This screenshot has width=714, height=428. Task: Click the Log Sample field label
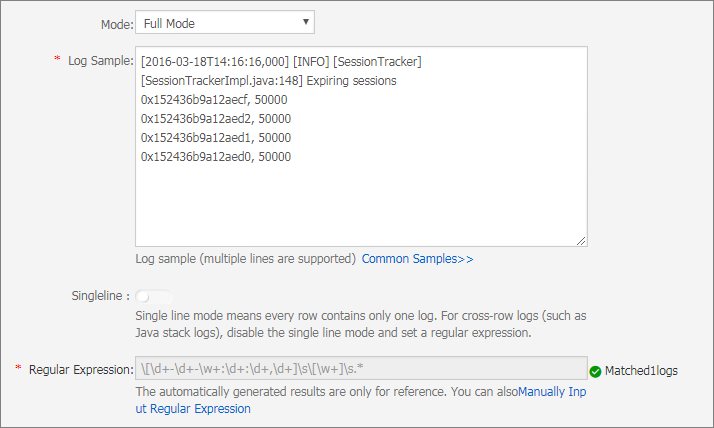coord(101,61)
